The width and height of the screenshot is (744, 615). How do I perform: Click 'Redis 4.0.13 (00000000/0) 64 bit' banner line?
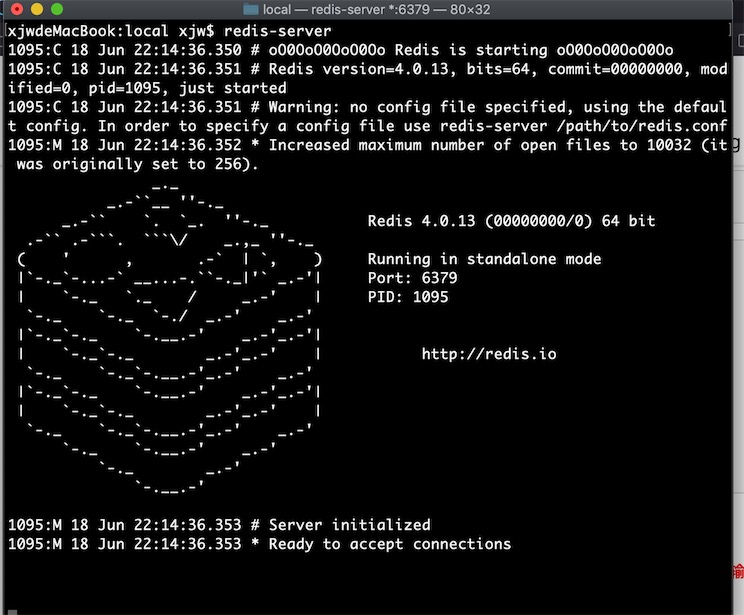[x=512, y=221]
